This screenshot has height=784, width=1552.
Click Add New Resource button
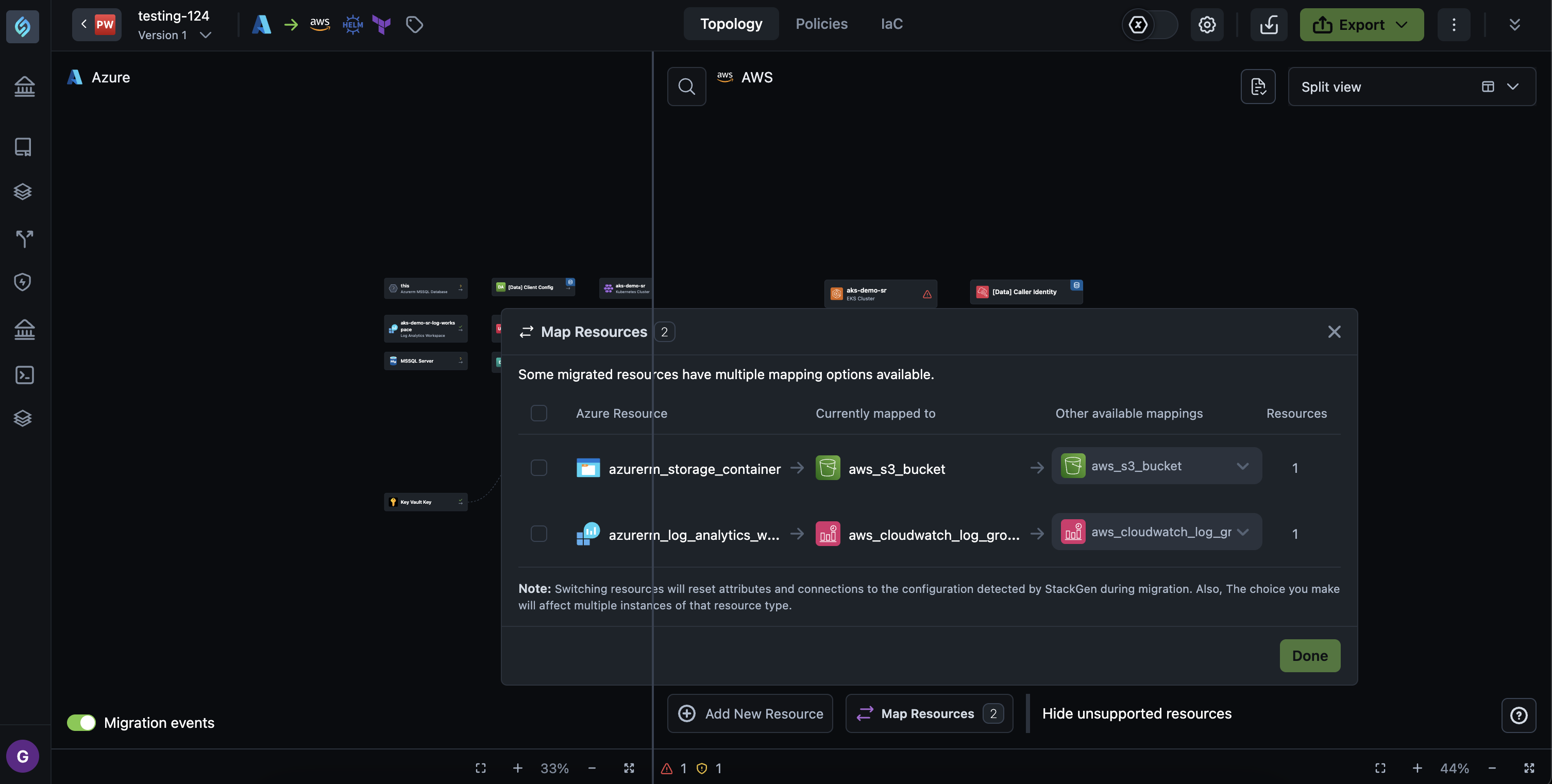[x=750, y=713]
